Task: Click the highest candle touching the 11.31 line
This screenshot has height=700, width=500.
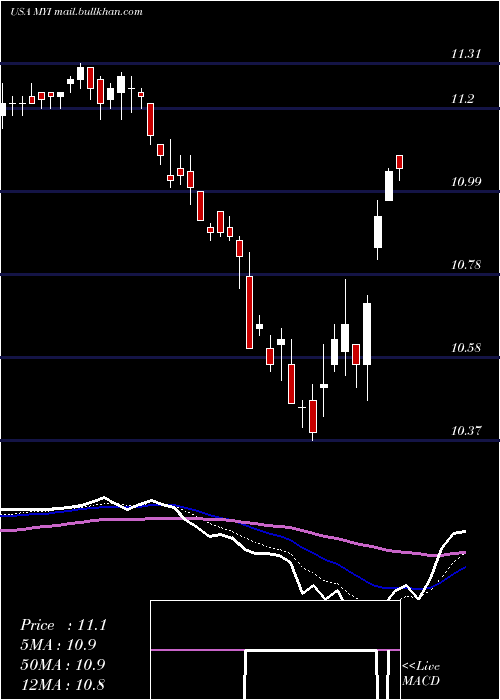Action: (x=80, y=73)
